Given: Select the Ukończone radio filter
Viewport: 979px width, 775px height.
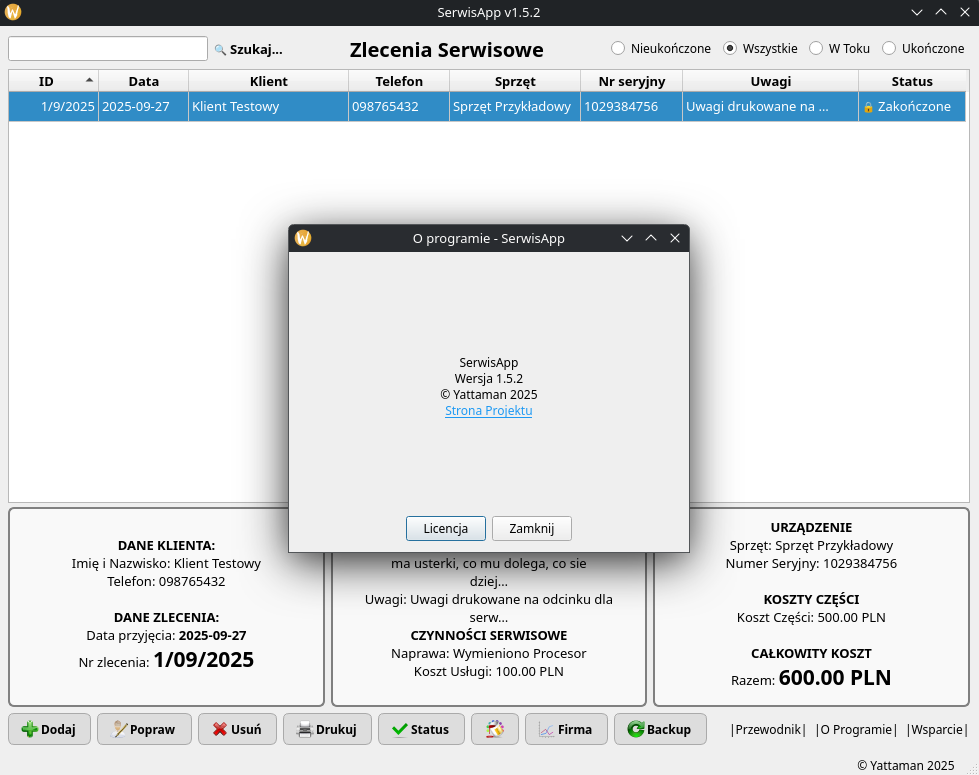Looking at the screenshot, I should click(889, 48).
